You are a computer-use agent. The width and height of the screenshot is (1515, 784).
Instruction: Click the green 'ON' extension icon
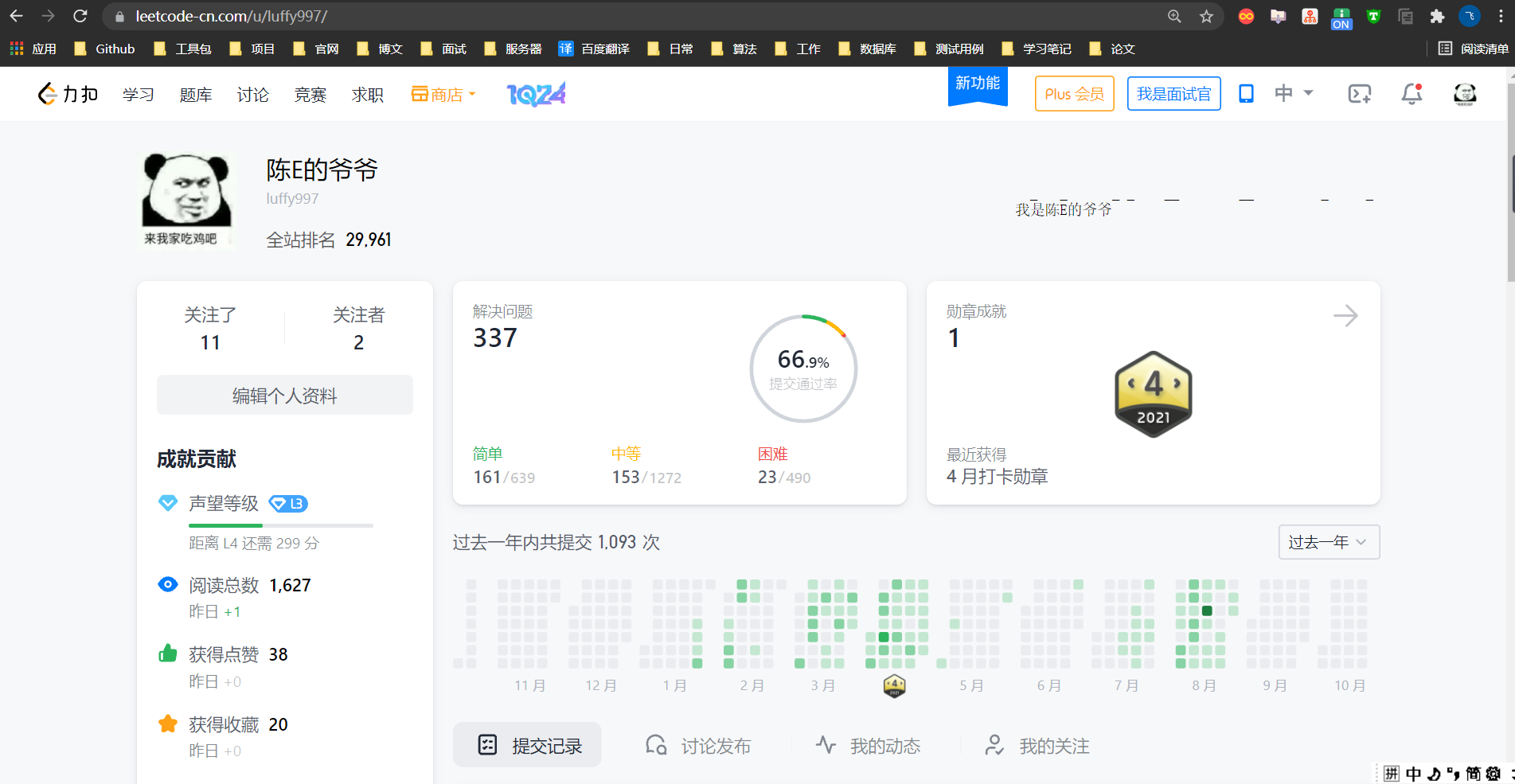coord(1341,18)
